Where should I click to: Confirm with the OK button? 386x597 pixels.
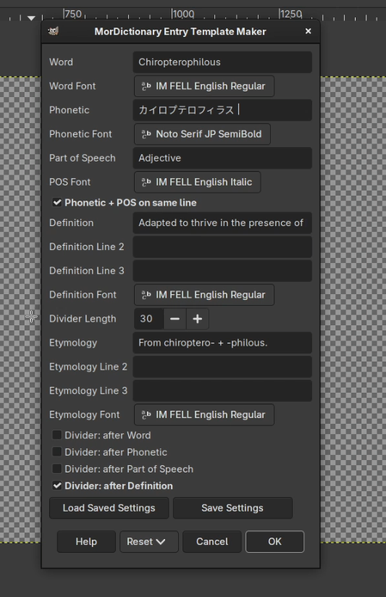coord(275,541)
